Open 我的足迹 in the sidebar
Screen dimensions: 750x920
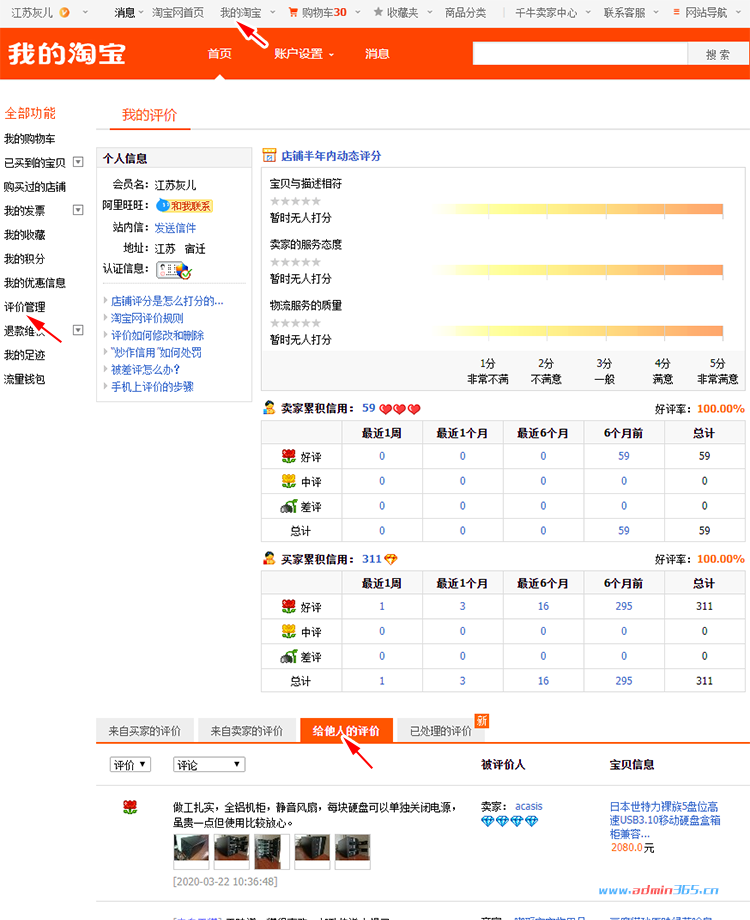(25, 355)
